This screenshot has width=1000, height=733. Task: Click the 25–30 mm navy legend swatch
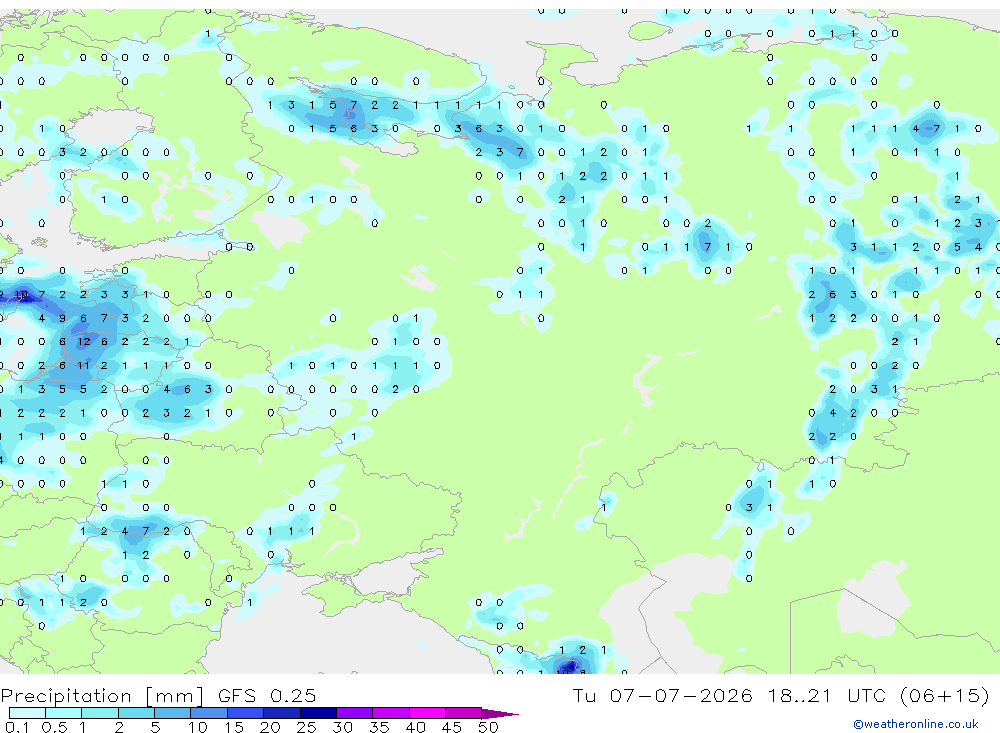318,713
